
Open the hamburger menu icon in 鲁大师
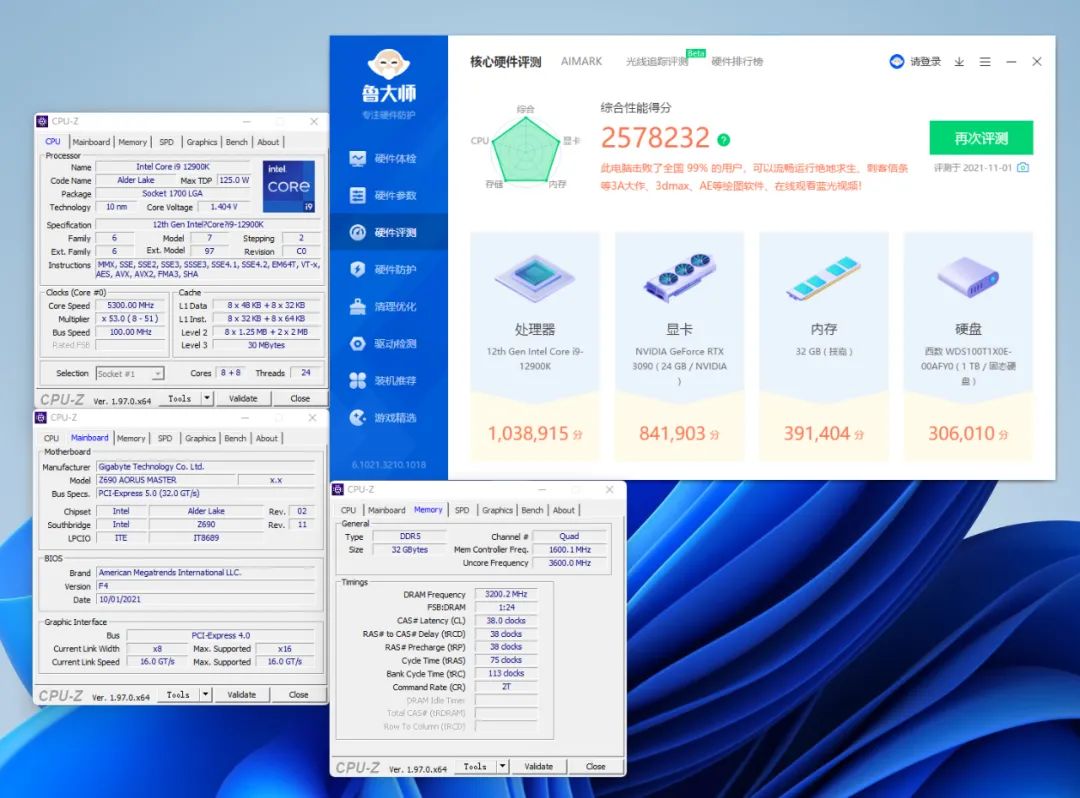point(985,62)
